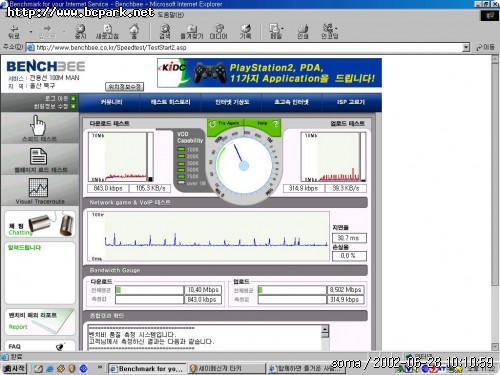This screenshot has width=500, height=375.
Task: Open the Favorites toolbar icon
Action: click(x=191, y=32)
